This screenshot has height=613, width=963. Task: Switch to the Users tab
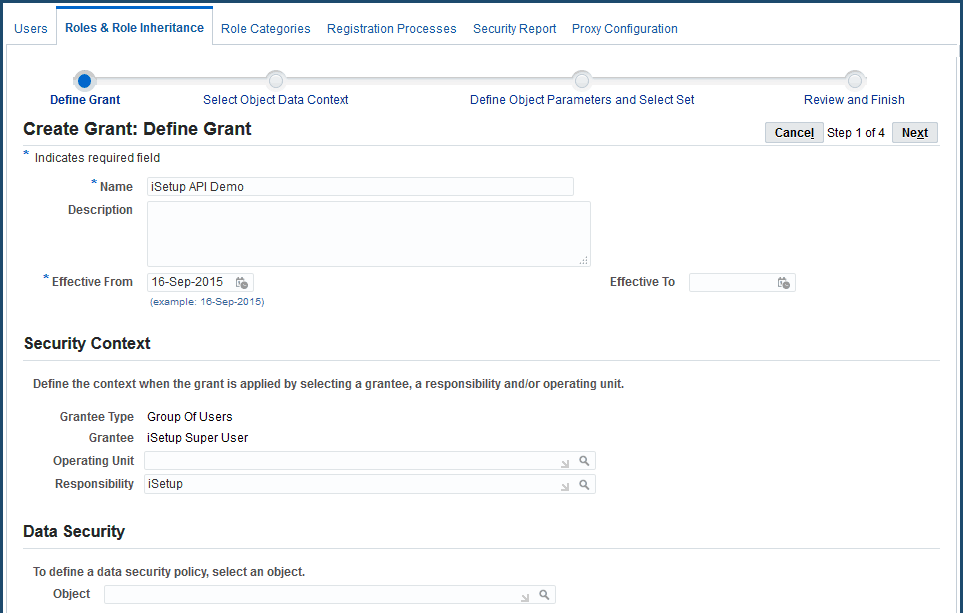(x=31, y=29)
